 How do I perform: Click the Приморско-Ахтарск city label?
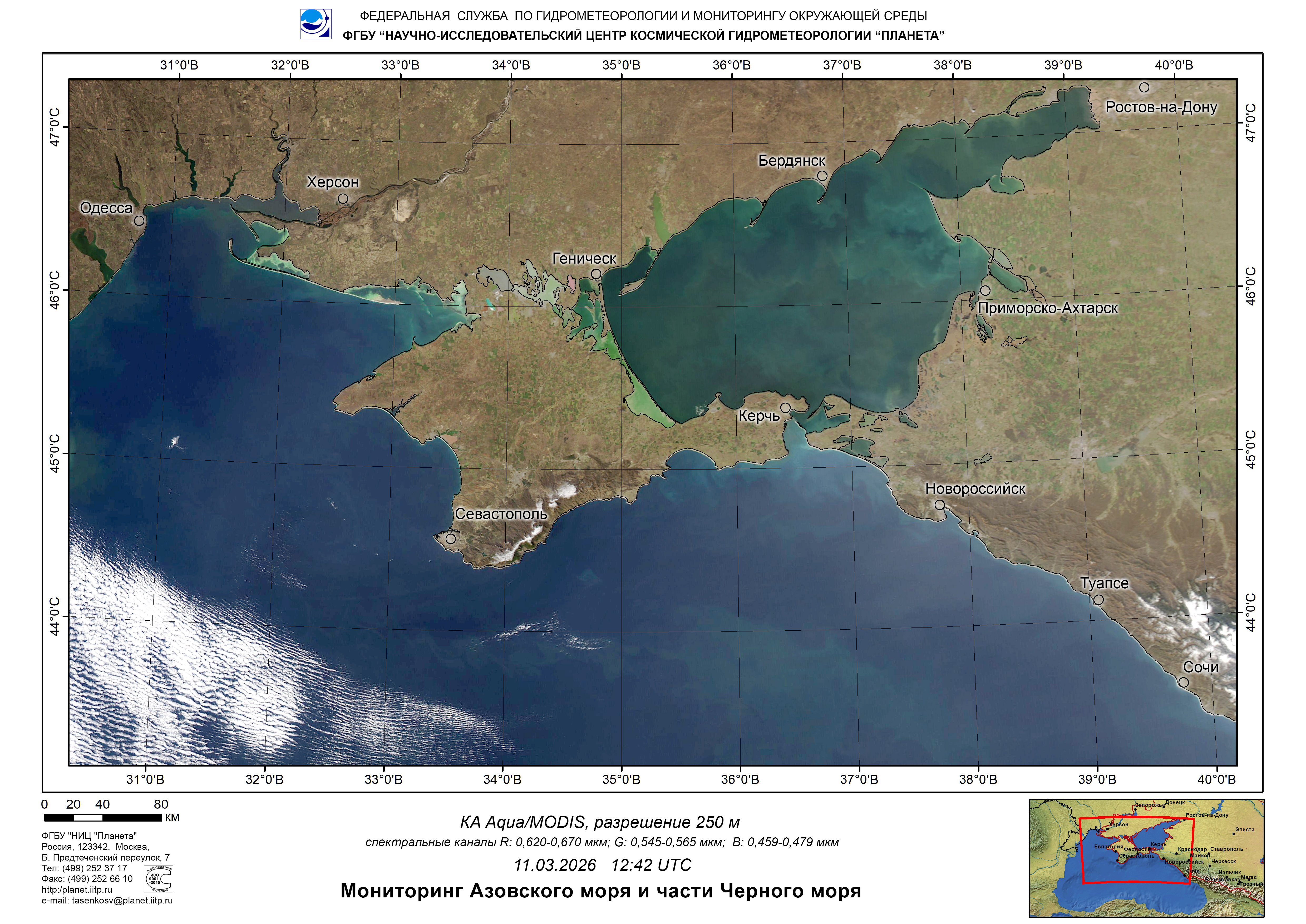(1048, 308)
